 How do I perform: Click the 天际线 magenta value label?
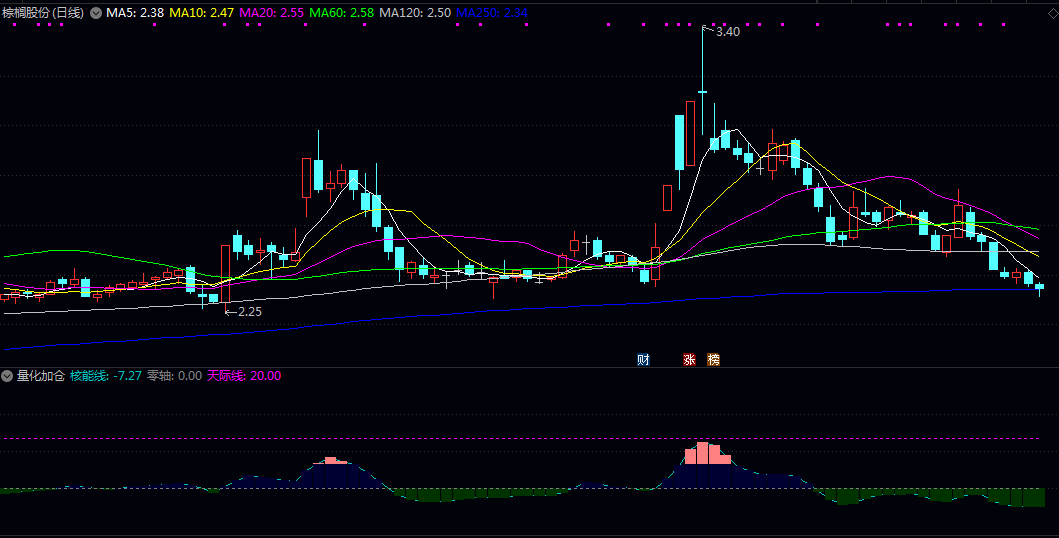pos(243,376)
